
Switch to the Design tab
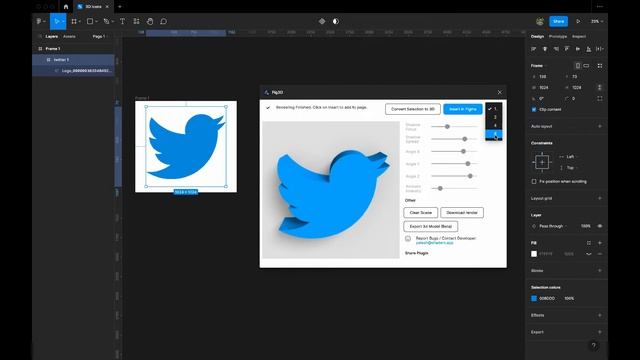click(537, 36)
